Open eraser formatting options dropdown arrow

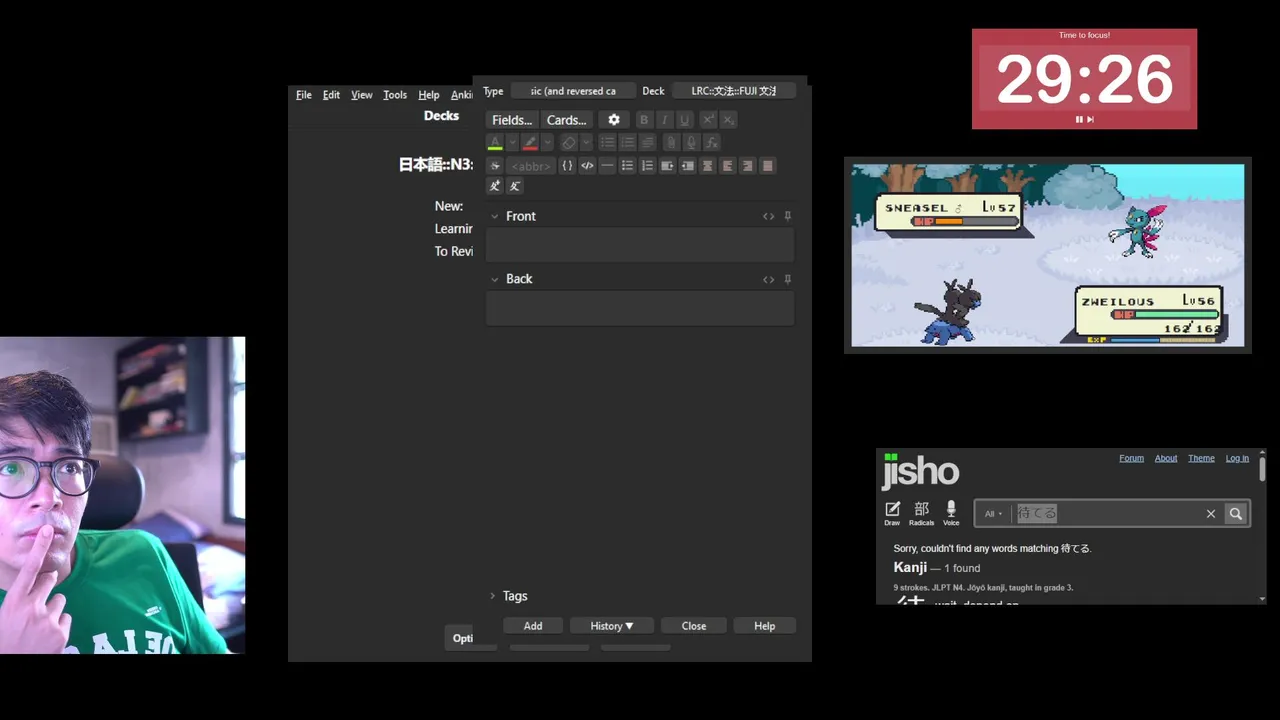pos(586,143)
